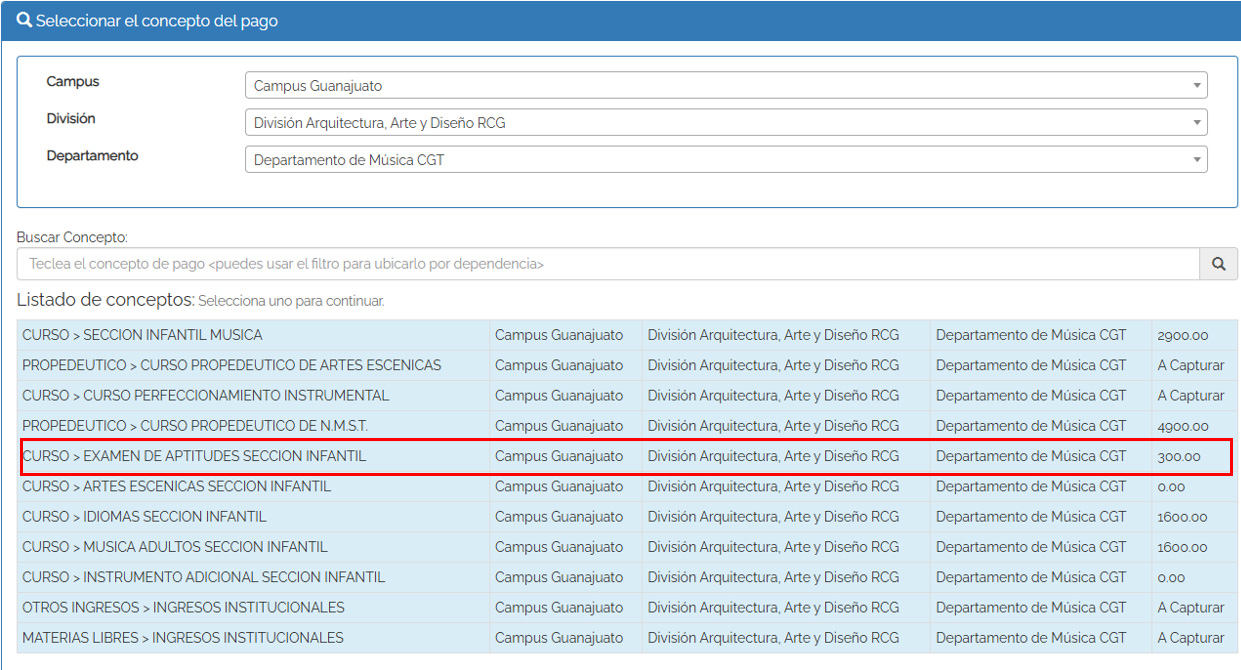Click the 2900.00 amount cell
Image resolution: width=1241 pixels, height=670 pixels.
pos(1182,335)
